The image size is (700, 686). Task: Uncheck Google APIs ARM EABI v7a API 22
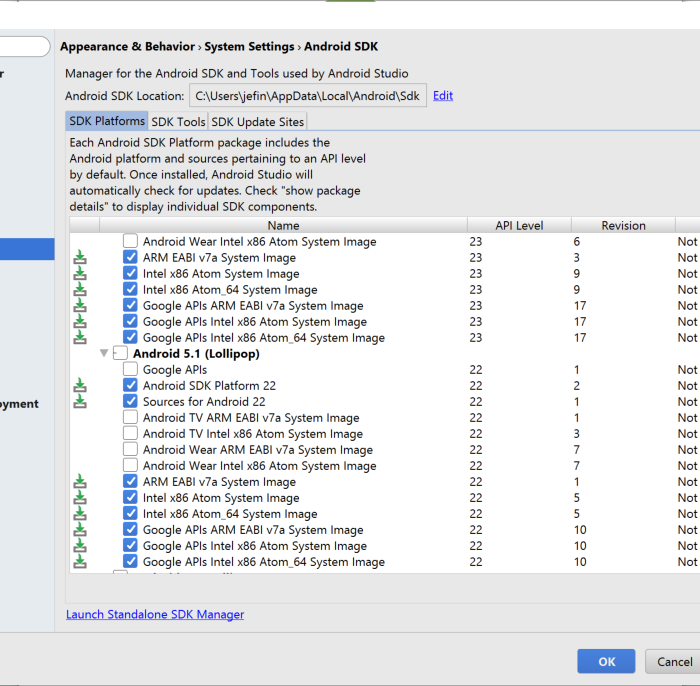tap(130, 529)
